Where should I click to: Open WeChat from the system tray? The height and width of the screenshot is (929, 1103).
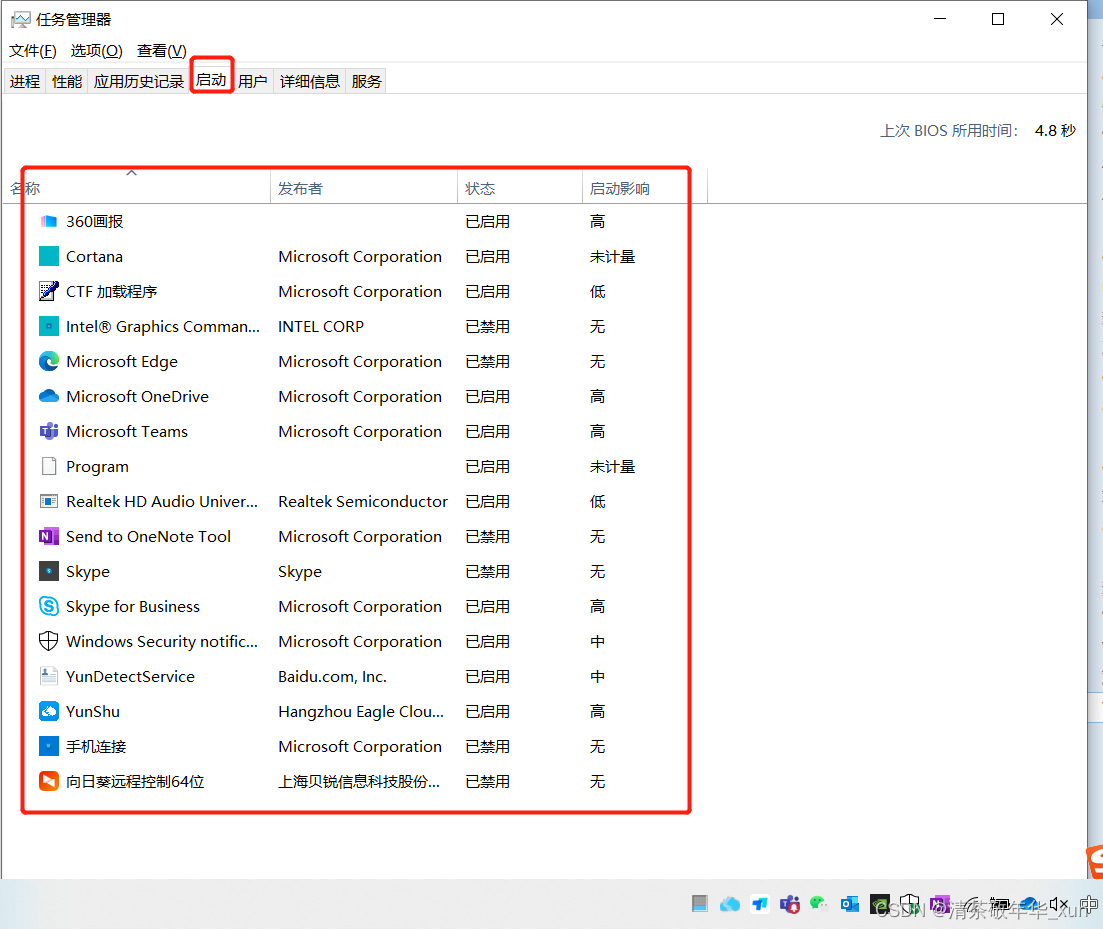(818, 904)
